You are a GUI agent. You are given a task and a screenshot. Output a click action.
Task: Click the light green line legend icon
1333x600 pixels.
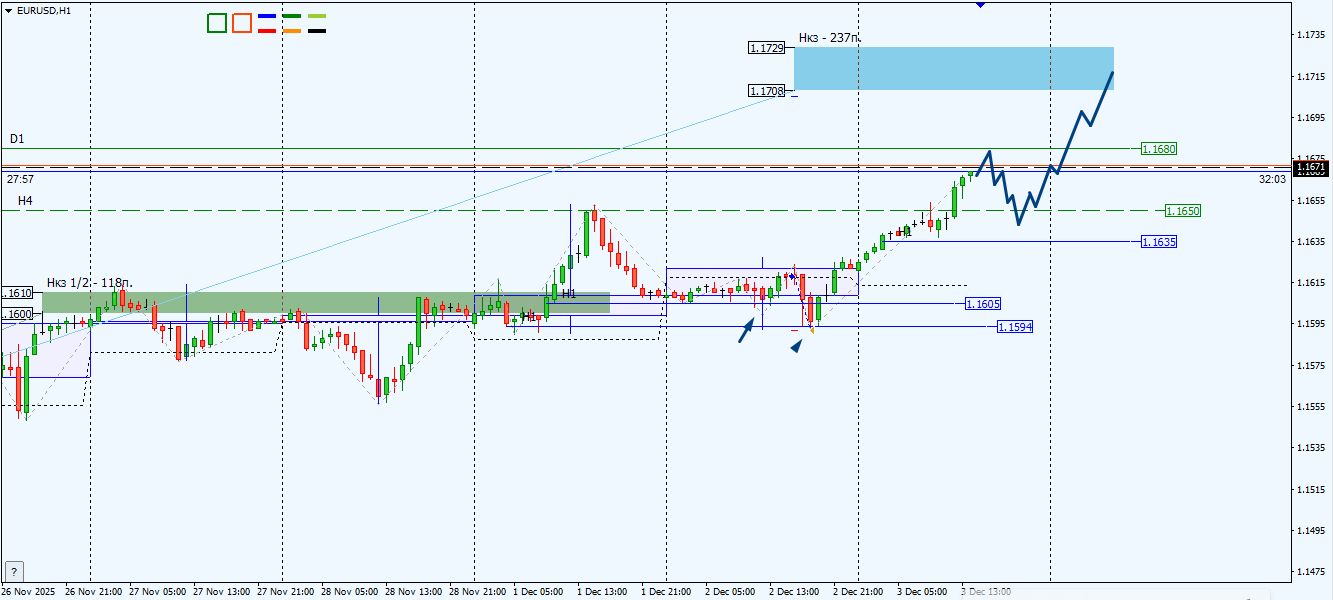(x=317, y=16)
